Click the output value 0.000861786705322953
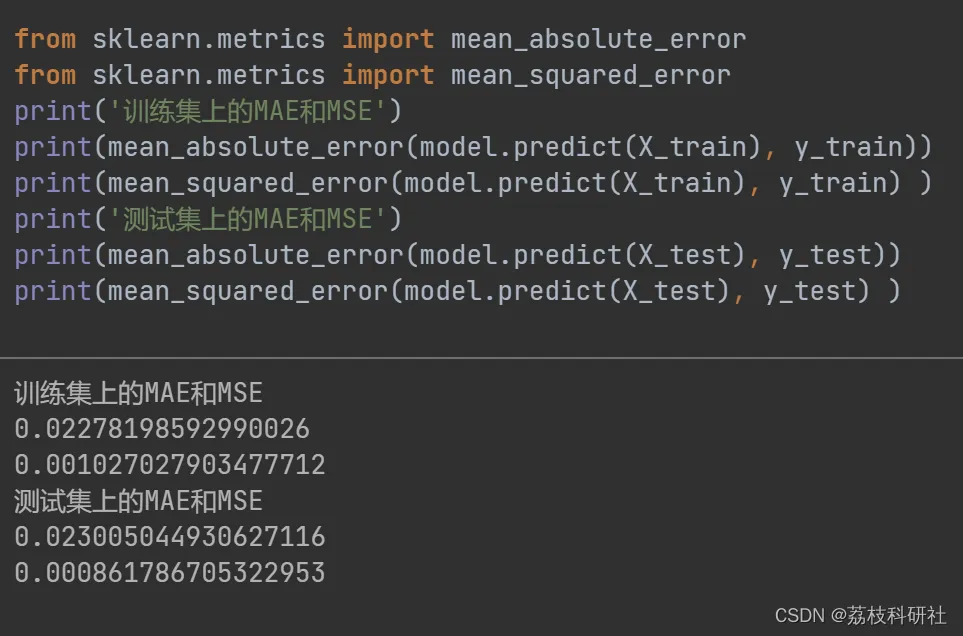The height and width of the screenshot is (636, 963). [170, 572]
